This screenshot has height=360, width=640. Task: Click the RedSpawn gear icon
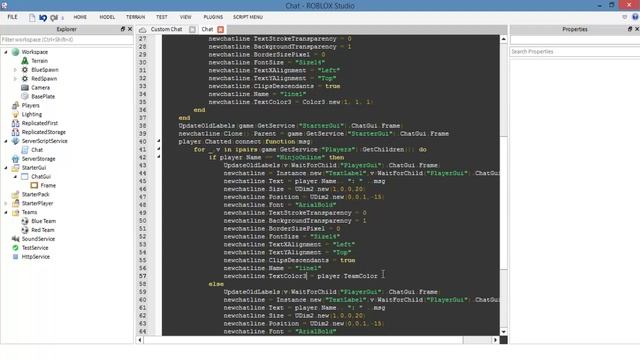(25, 79)
